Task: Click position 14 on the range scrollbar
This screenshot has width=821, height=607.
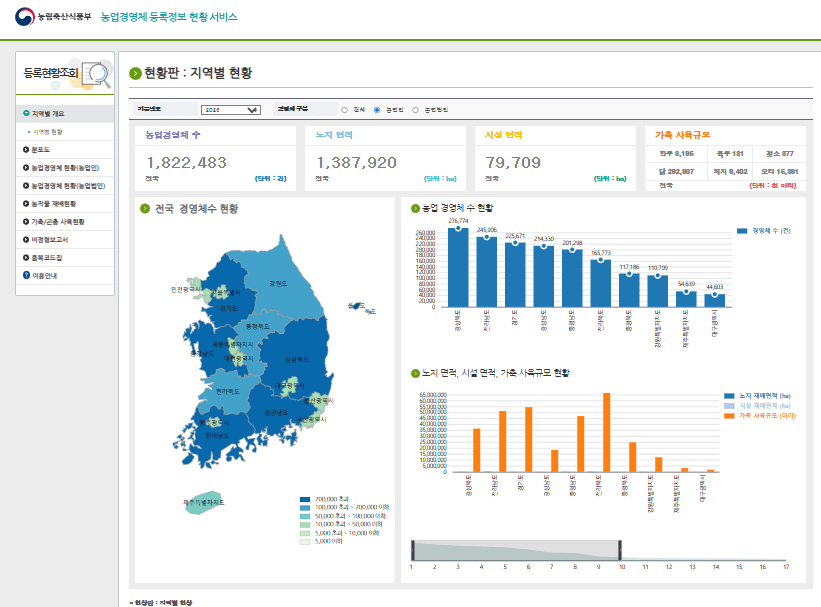Action: point(716,567)
